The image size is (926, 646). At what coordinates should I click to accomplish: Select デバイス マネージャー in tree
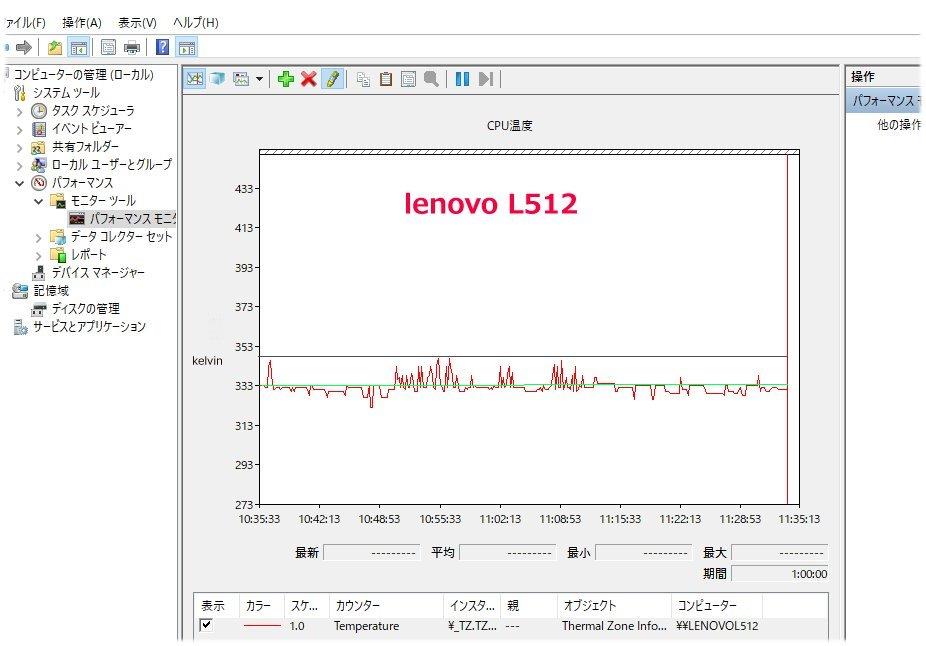click(98, 272)
